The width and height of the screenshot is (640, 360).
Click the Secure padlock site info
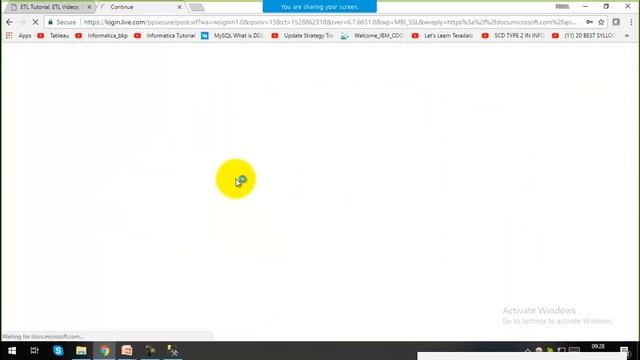[62, 22]
